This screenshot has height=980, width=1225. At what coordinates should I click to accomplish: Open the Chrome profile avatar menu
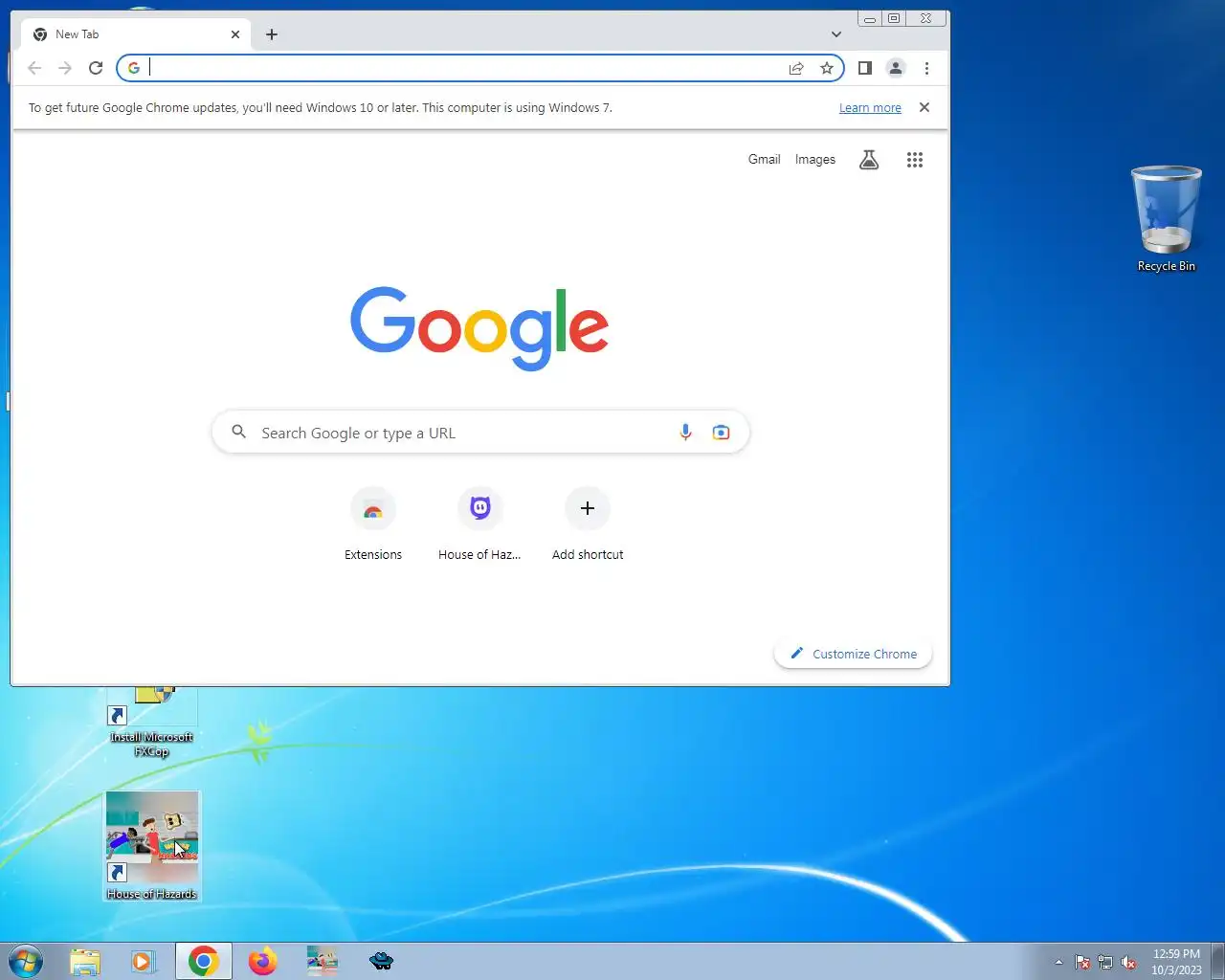coord(896,68)
